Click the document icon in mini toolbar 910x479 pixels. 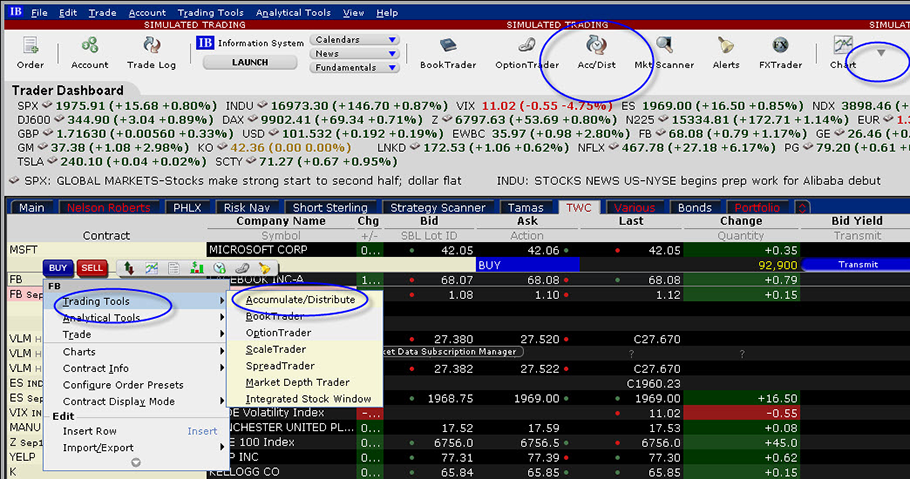tap(174, 268)
